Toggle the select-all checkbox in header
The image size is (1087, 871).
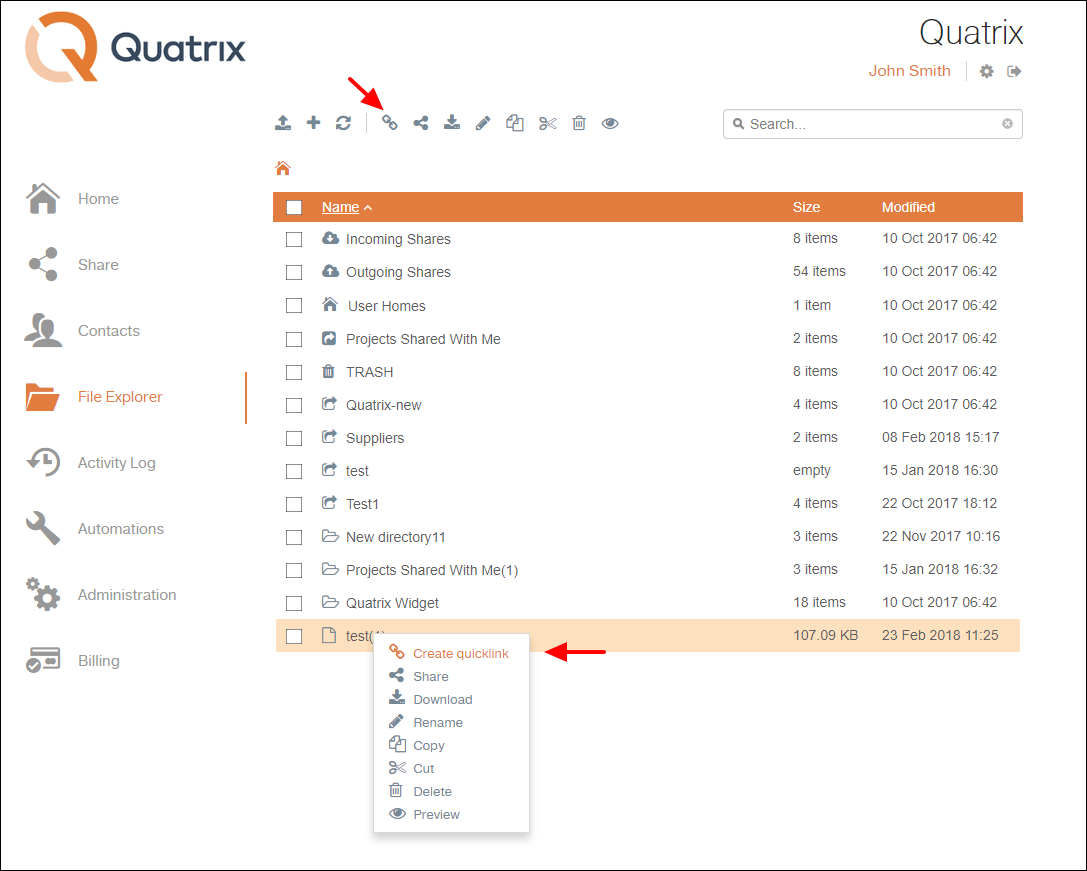coord(294,207)
